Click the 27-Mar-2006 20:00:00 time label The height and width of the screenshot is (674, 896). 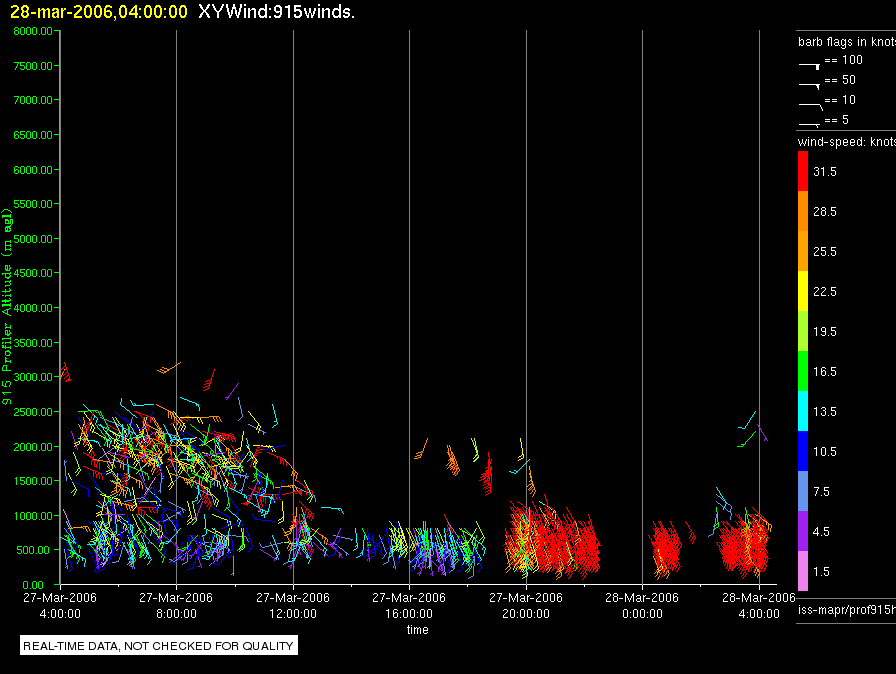click(x=526, y=605)
